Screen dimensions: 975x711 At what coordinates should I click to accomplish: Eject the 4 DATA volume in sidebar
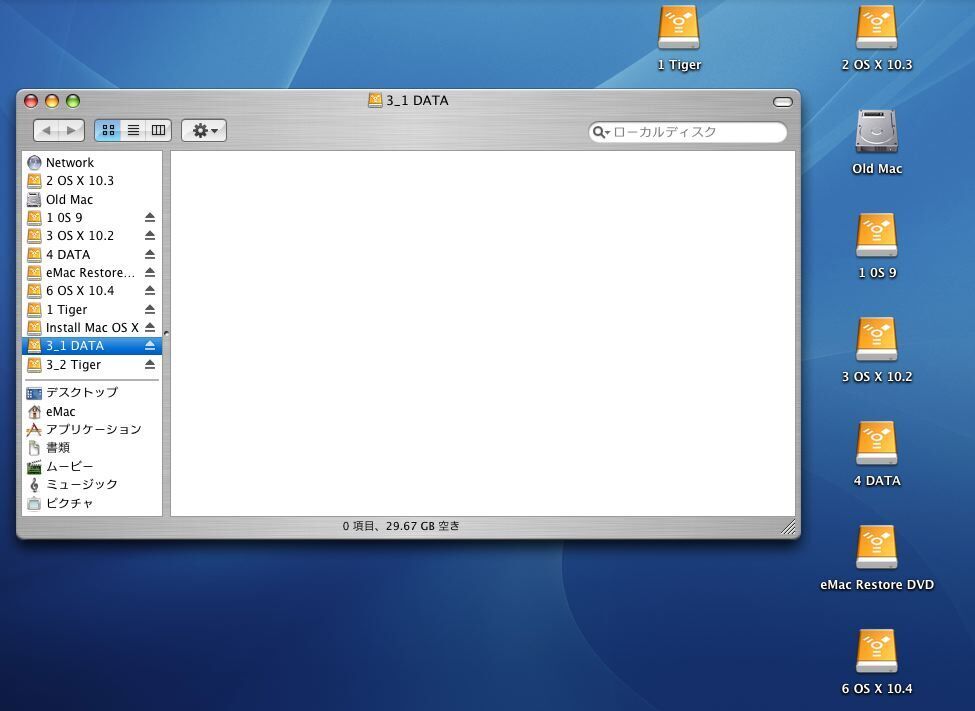[x=150, y=254]
